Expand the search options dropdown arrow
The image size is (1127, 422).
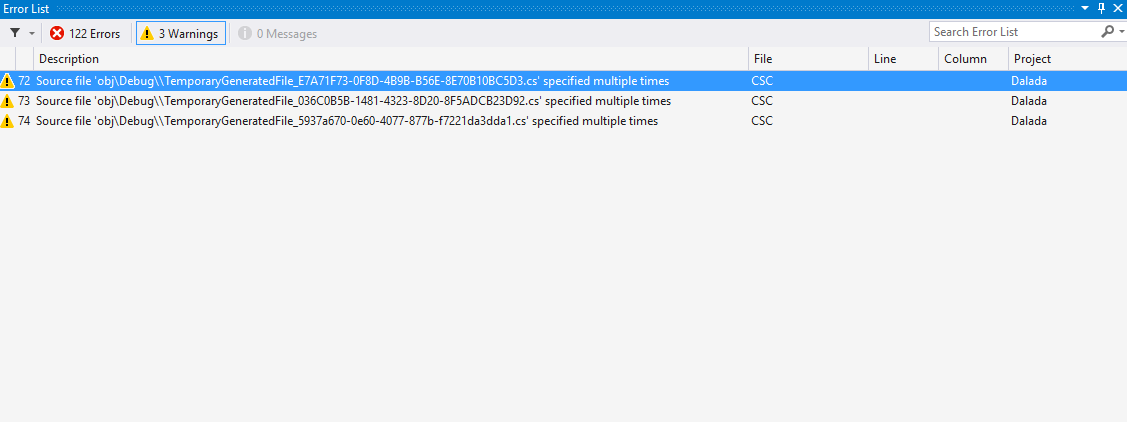1121,32
